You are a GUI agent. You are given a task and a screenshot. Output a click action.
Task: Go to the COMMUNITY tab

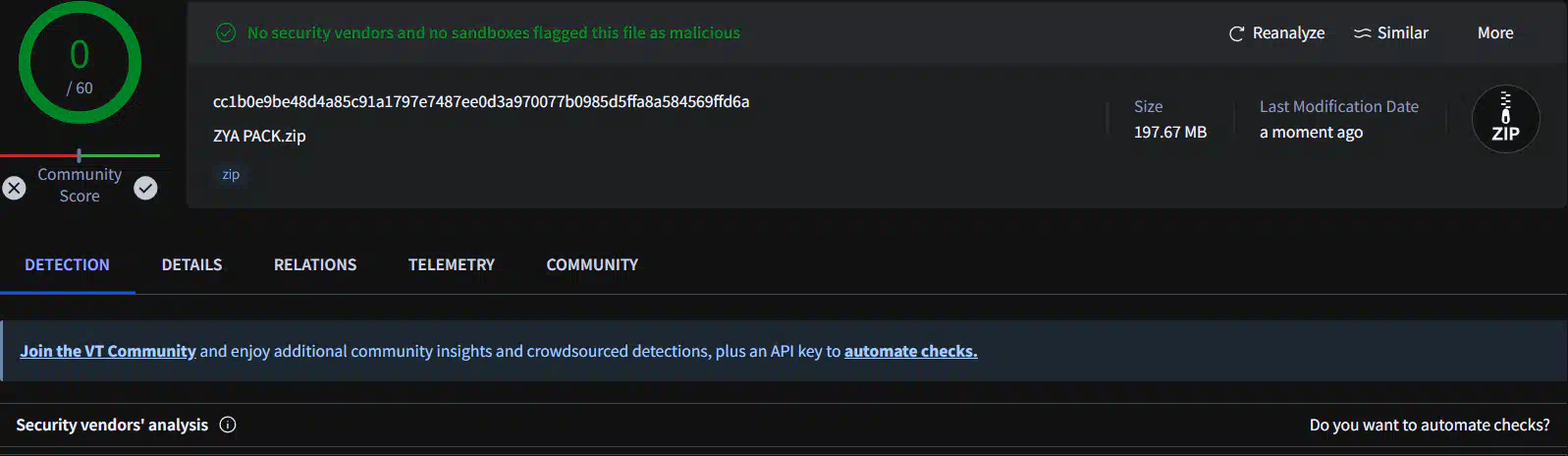[592, 264]
